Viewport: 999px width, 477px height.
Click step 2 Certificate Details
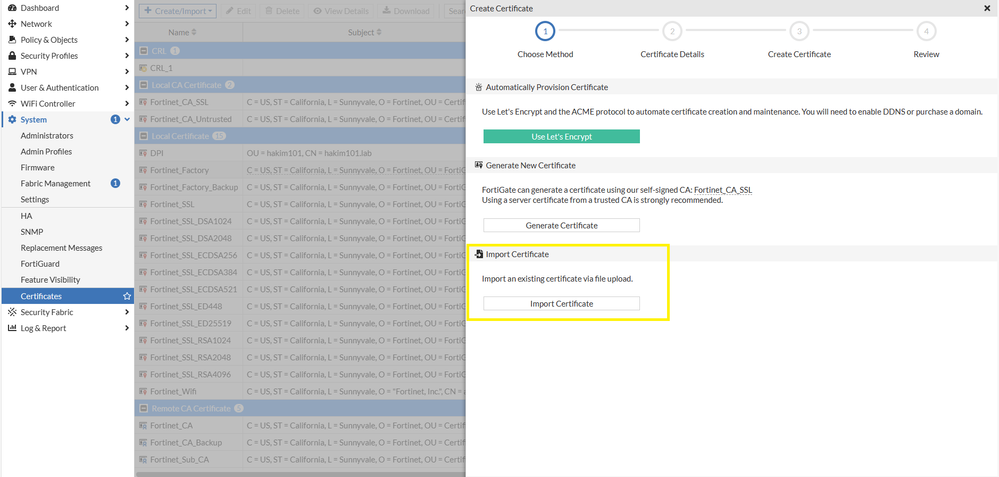coord(672,40)
